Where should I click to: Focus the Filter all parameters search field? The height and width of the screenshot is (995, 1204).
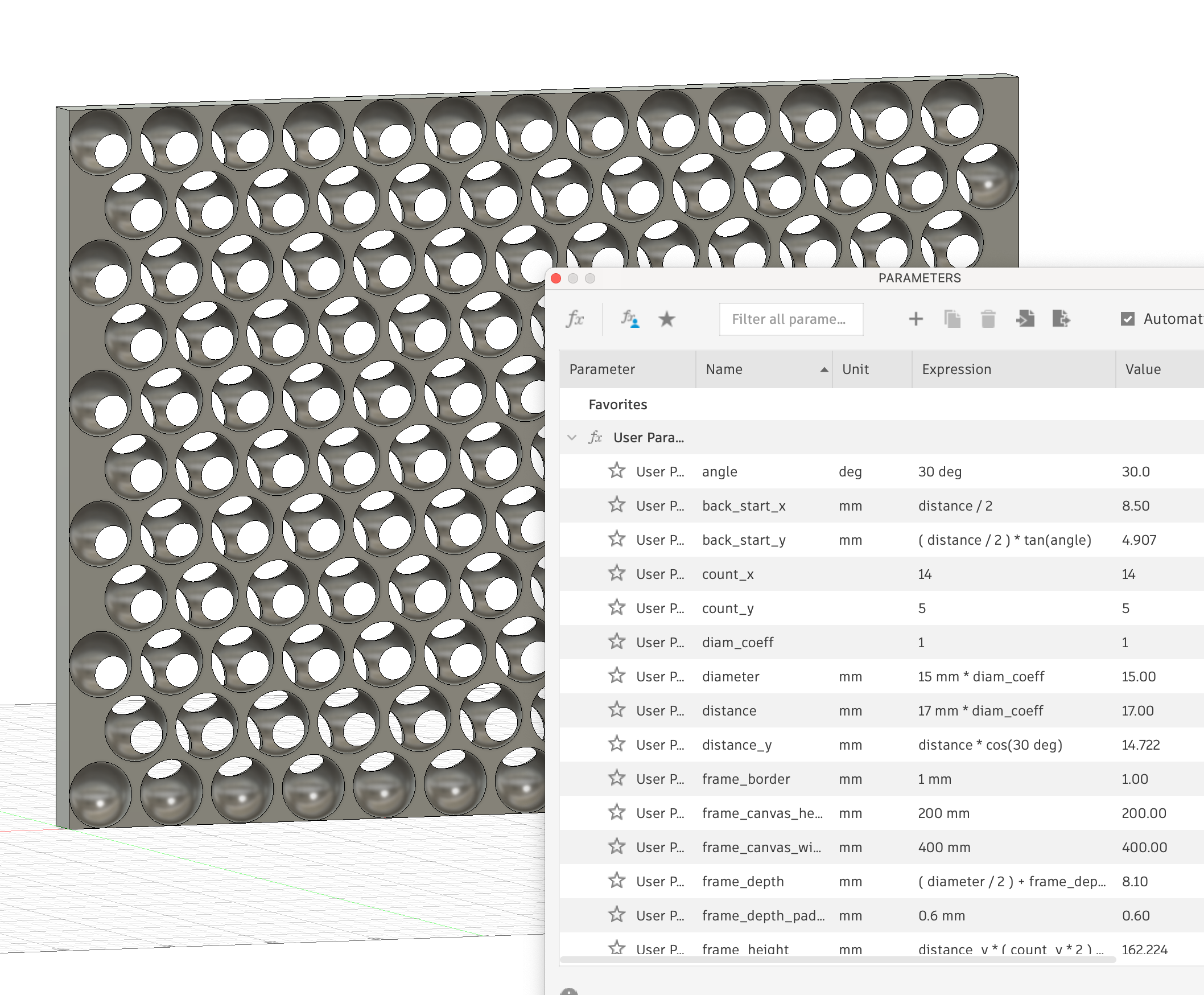point(791,319)
